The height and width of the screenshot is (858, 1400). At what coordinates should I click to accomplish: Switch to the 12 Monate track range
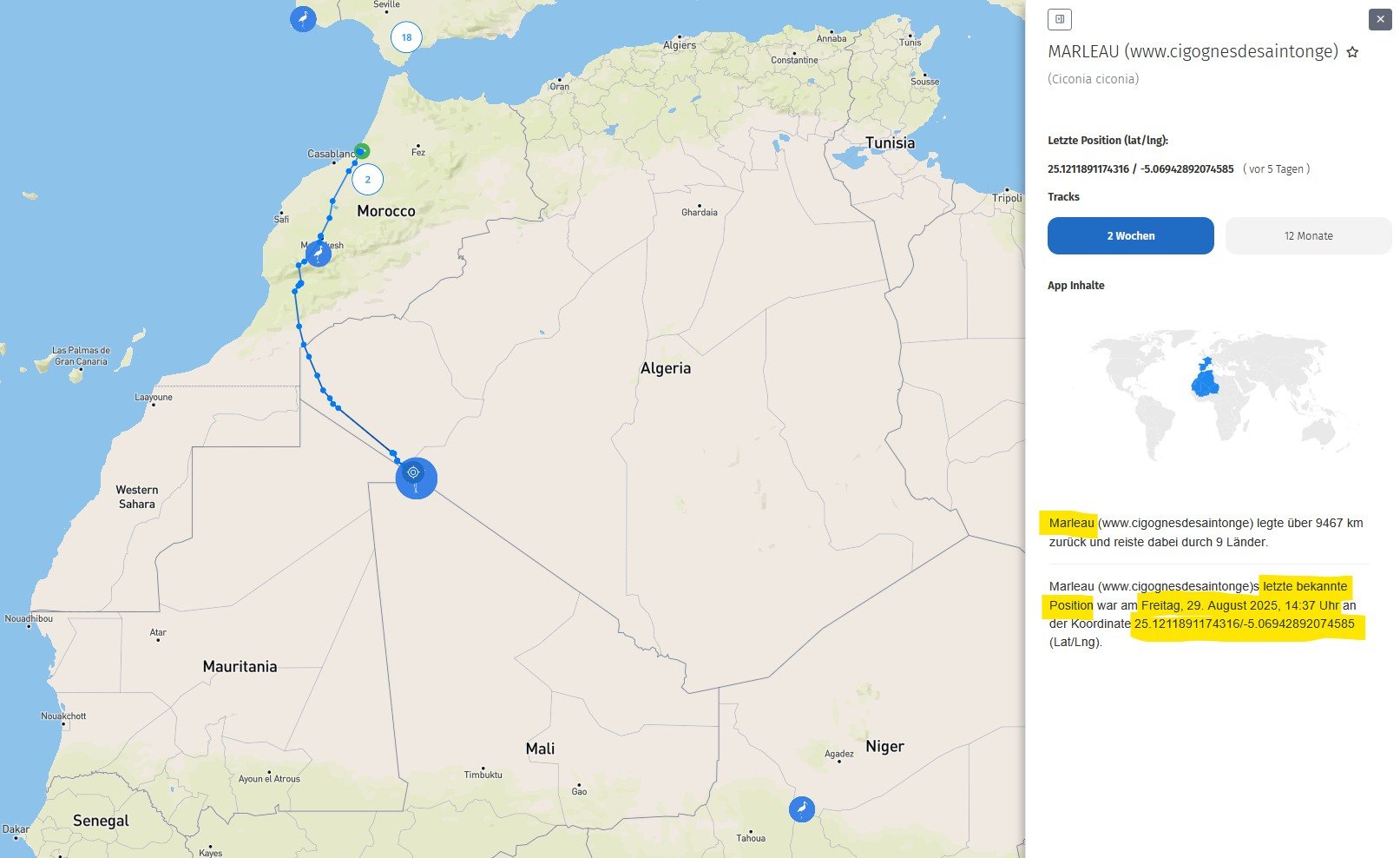[1308, 236]
